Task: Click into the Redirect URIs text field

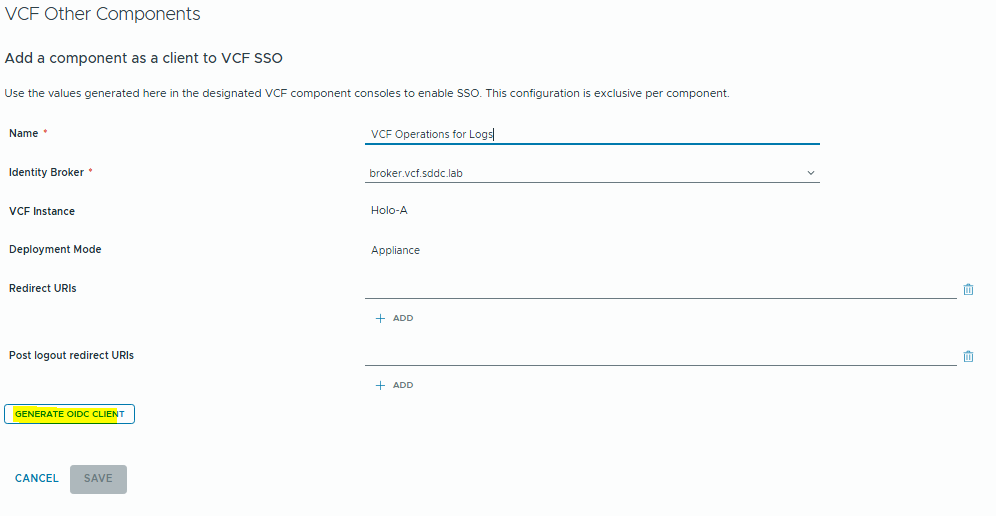Action: click(660, 289)
